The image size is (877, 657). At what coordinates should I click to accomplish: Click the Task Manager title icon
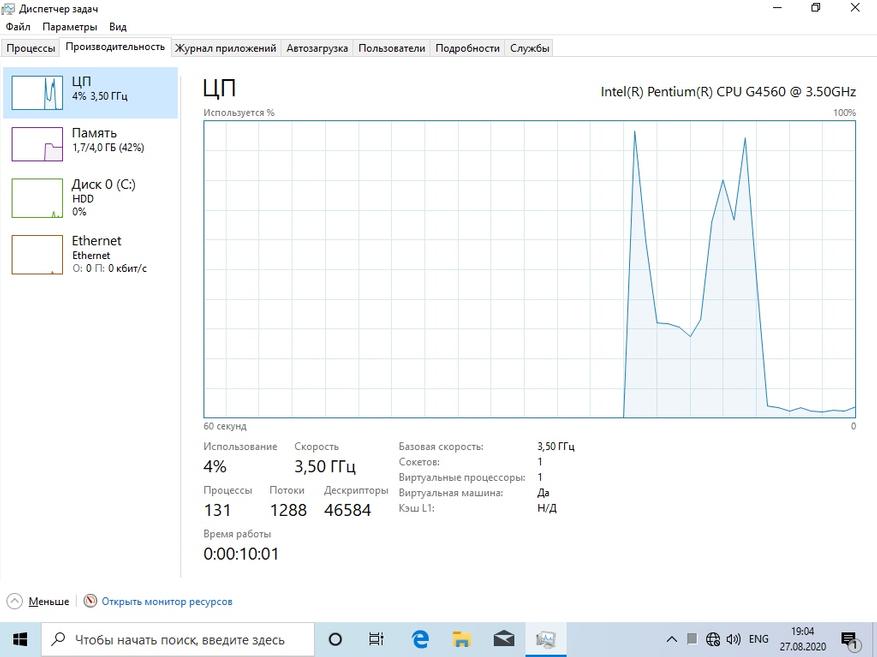click(8, 9)
